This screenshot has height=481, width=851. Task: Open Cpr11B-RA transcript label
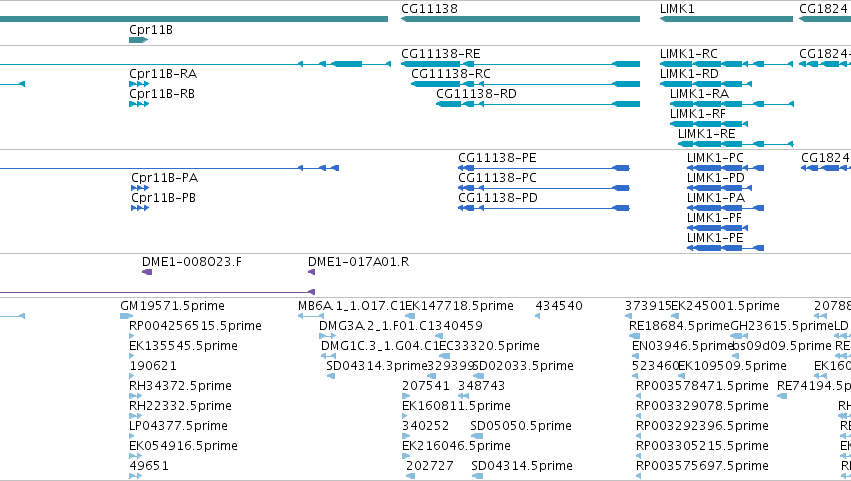coord(163,74)
